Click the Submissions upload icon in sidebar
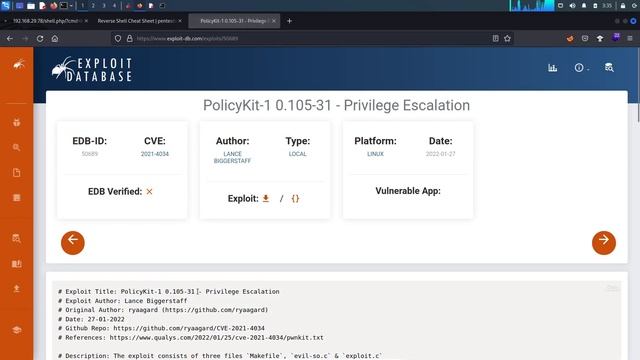Image resolution: width=640 pixels, height=360 pixels. point(17,289)
